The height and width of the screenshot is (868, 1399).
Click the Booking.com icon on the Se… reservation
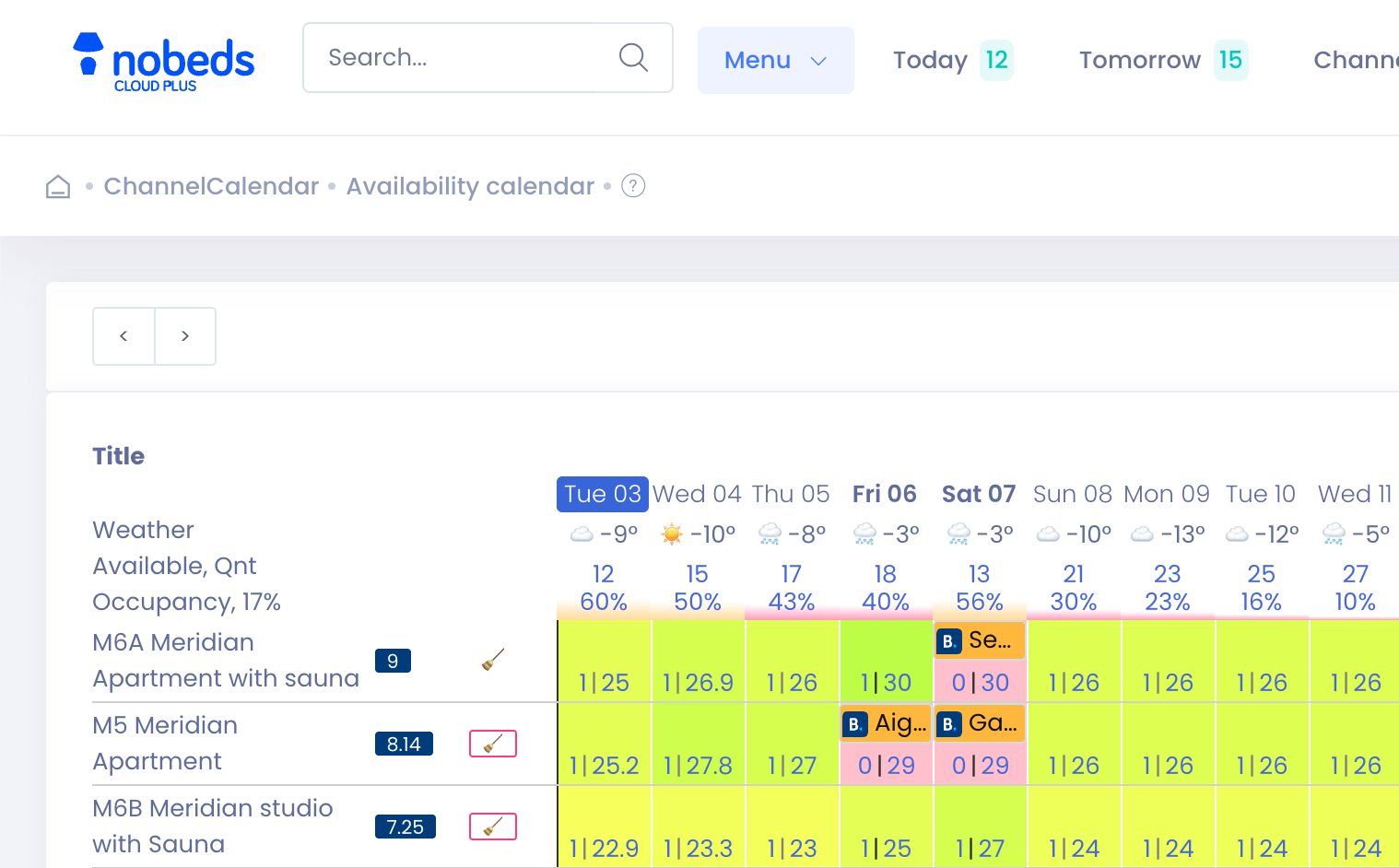click(x=947, y=640)
